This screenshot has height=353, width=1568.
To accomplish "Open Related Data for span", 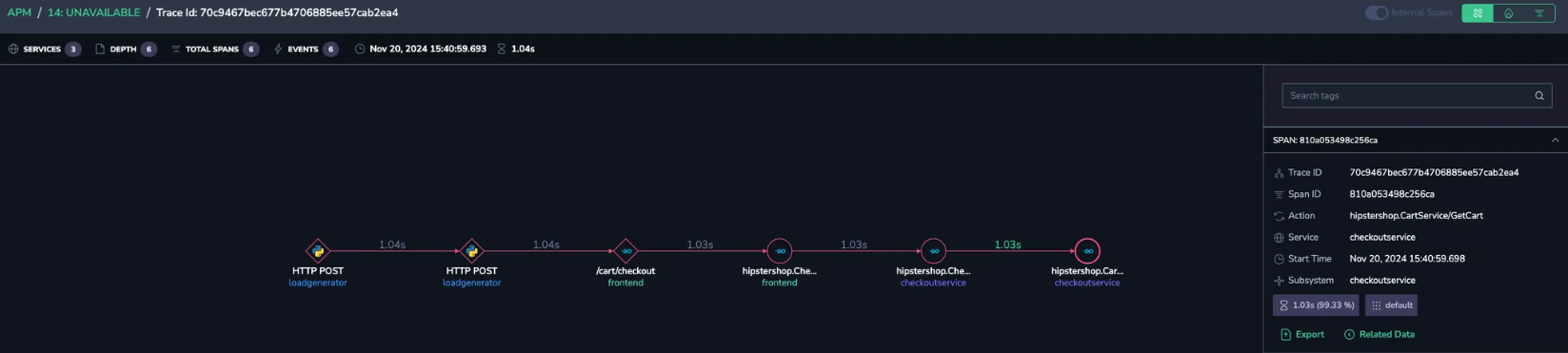I will coord(1379,335).
